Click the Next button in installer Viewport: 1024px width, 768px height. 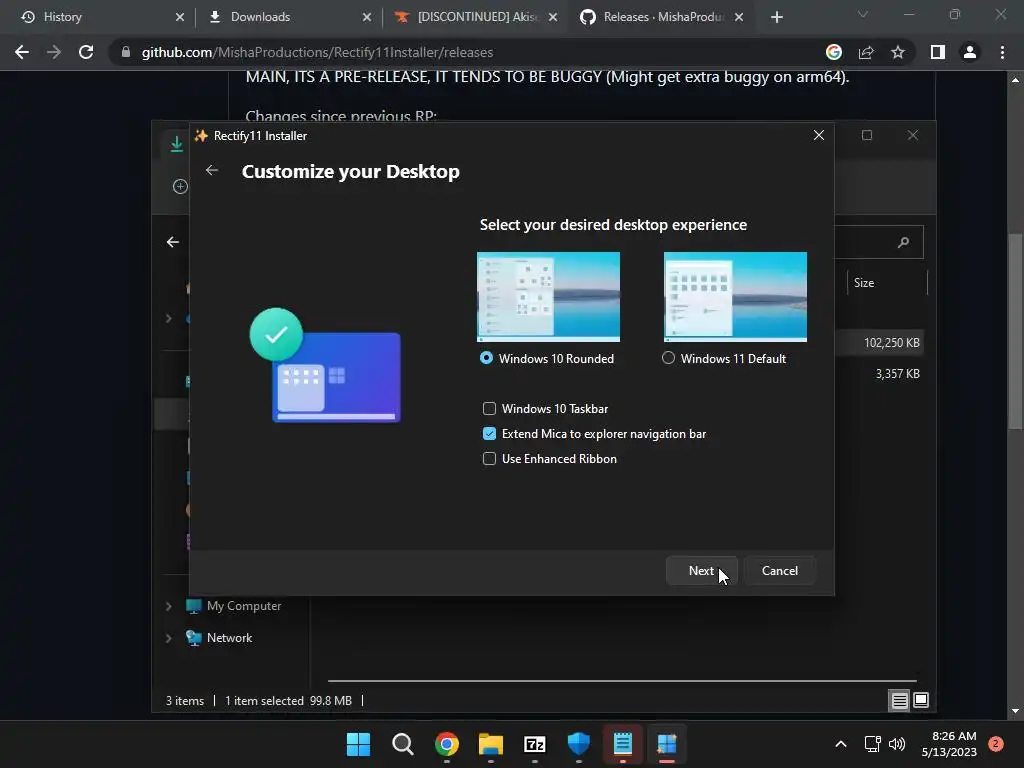(x=701, y=571)
